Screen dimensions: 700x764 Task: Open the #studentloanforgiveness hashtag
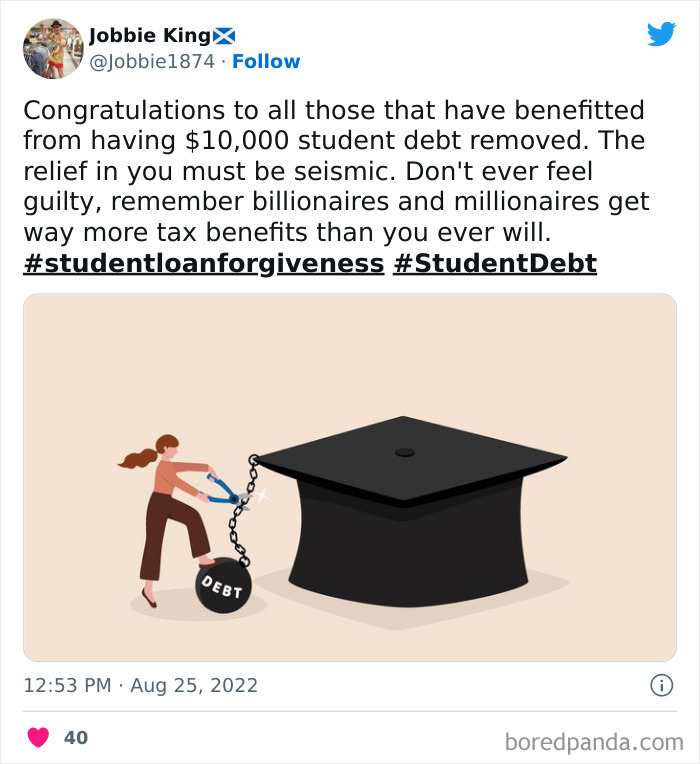(x=203, y=264)
